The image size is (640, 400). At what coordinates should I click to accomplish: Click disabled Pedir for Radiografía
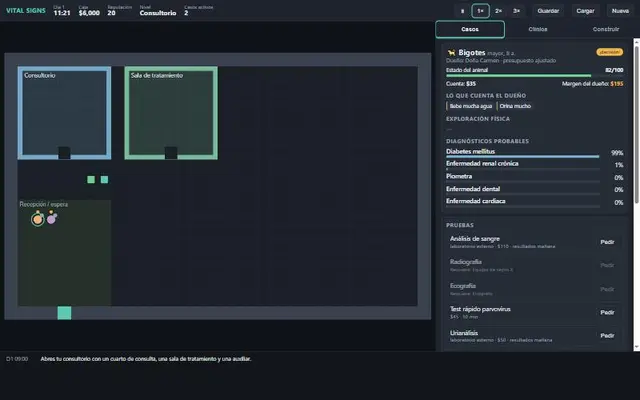pos(607,265)
